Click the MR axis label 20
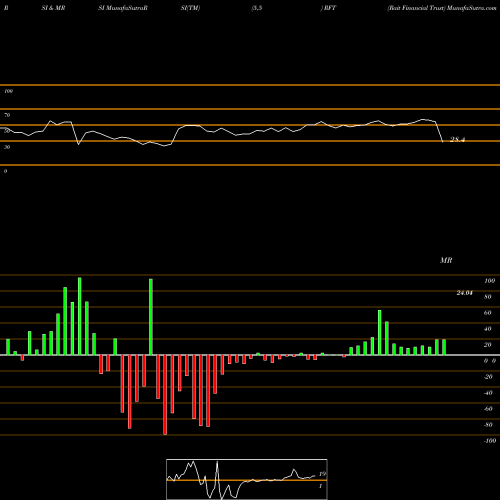 click(488, 345)
